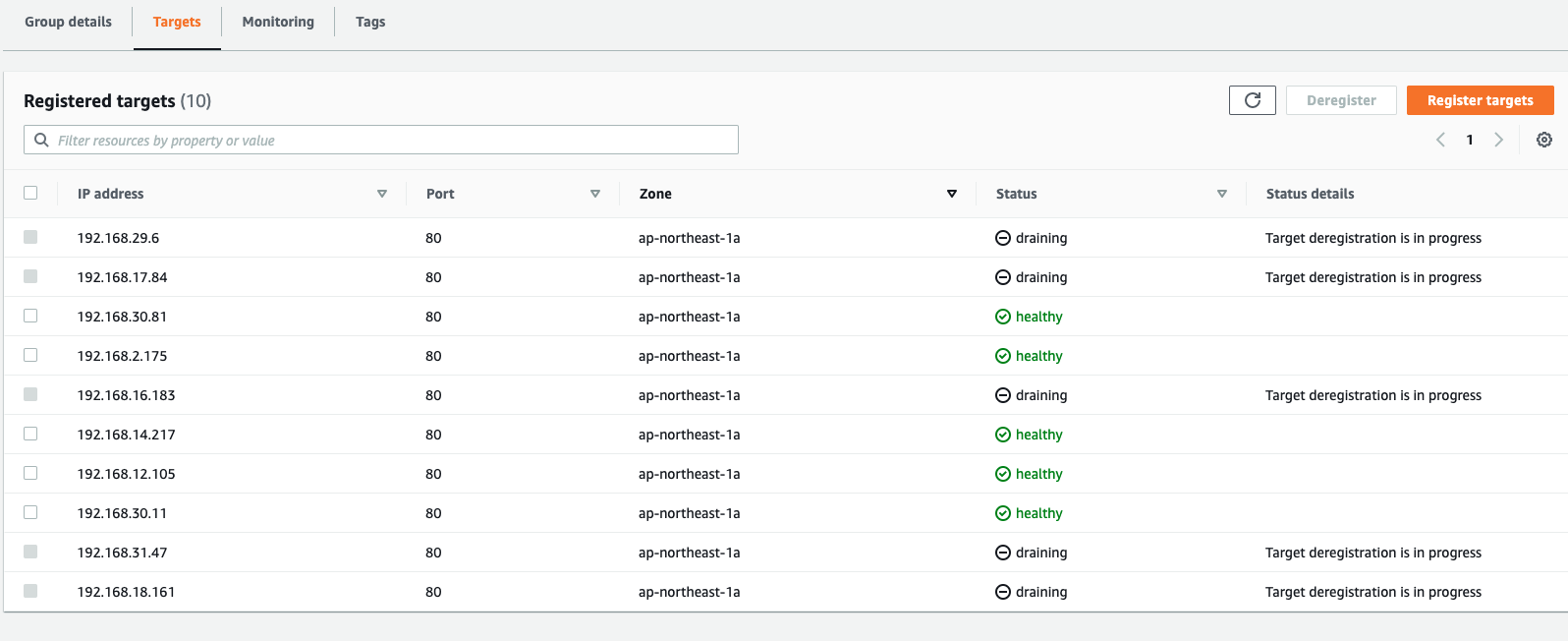
Task: Open the Group details tab
Action: click(x=68, y=22)
